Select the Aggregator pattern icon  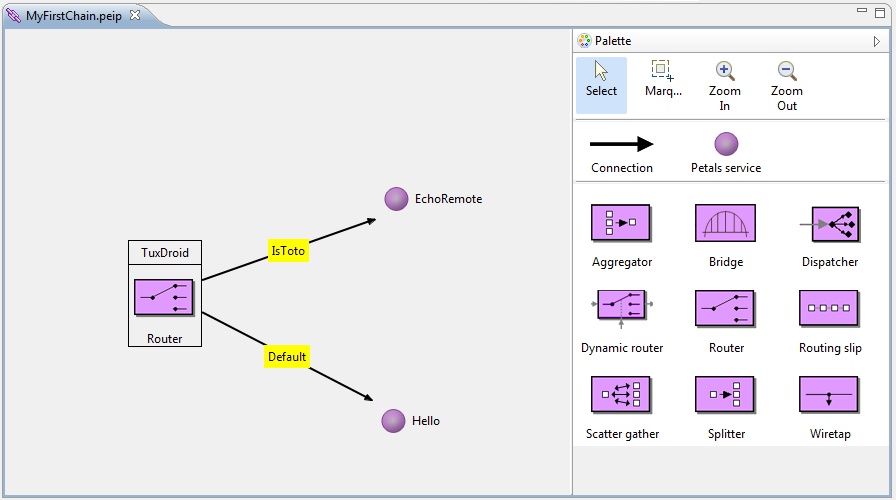(621, 224)
